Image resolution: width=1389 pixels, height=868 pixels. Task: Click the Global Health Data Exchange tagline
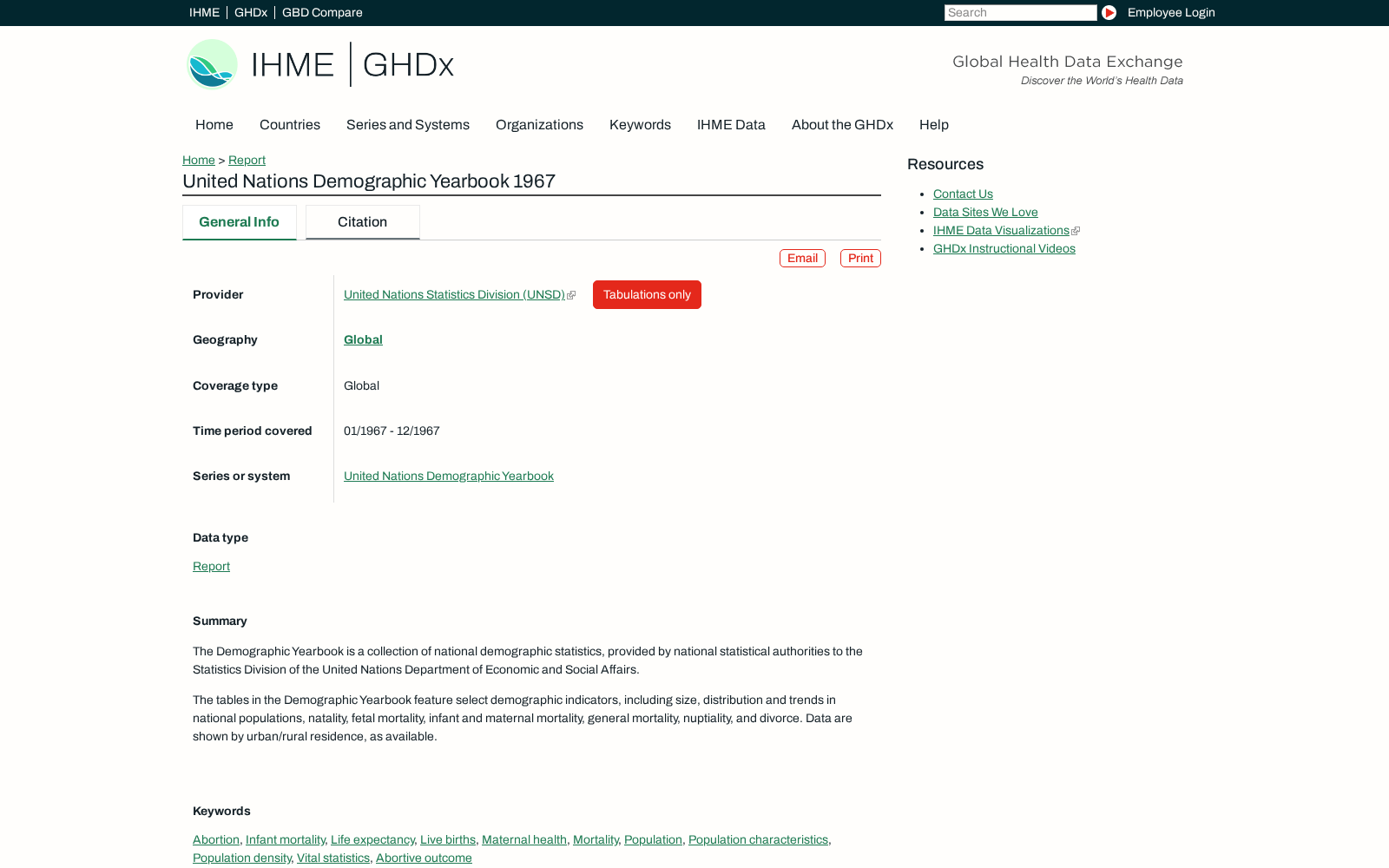coord(1068,62)
